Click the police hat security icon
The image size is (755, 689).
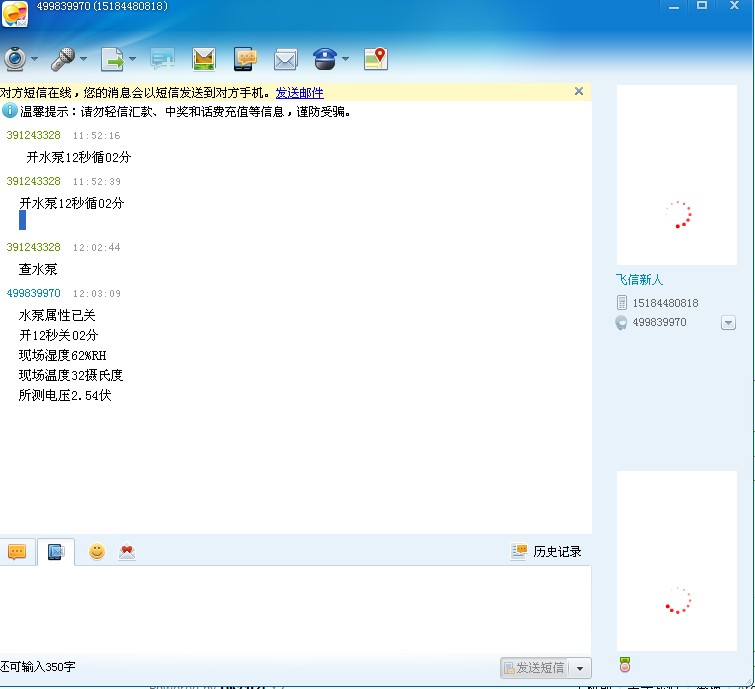pos(325,59)
